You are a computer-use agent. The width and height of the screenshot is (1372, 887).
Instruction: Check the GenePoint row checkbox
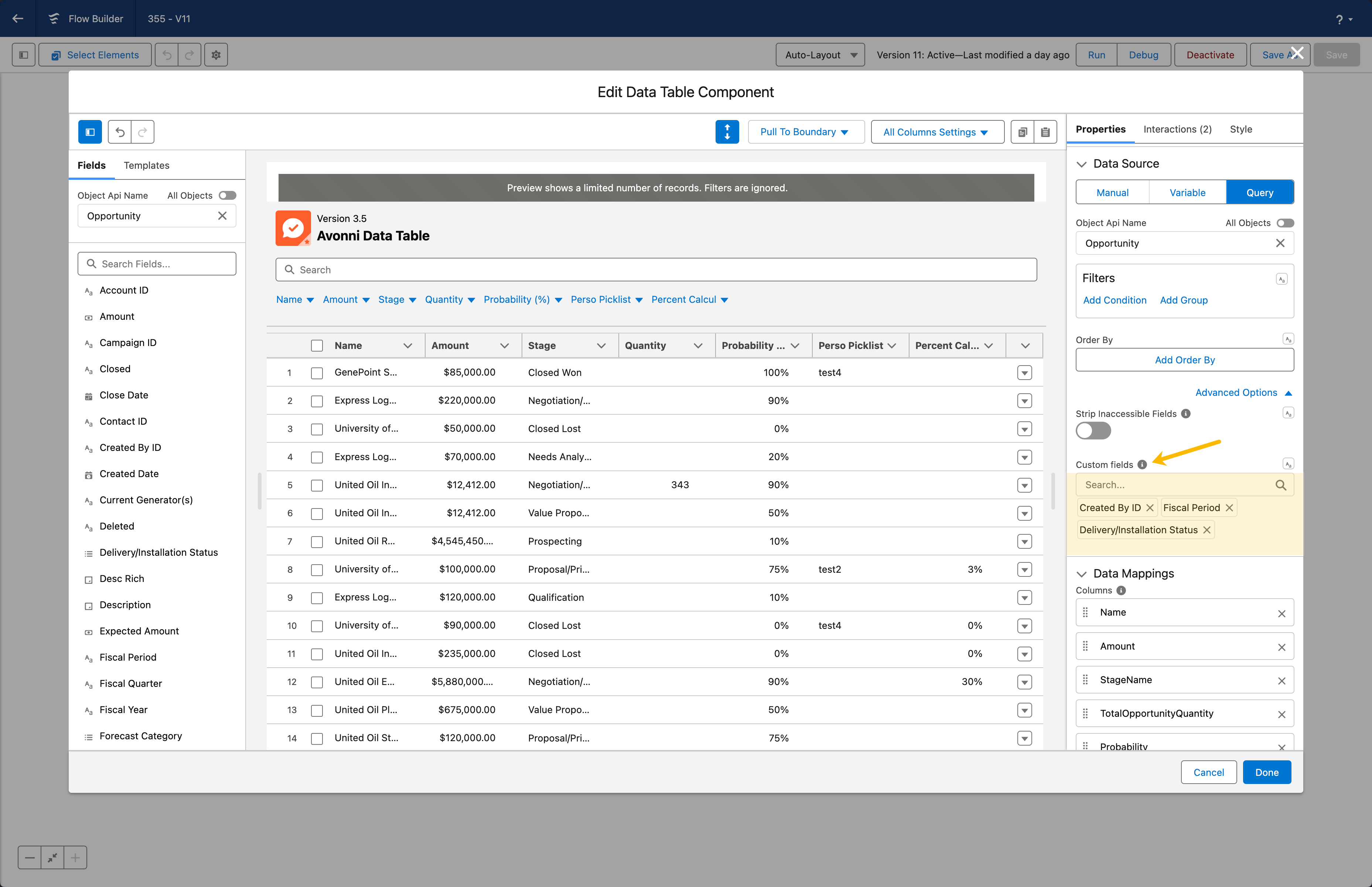point(317,373)
